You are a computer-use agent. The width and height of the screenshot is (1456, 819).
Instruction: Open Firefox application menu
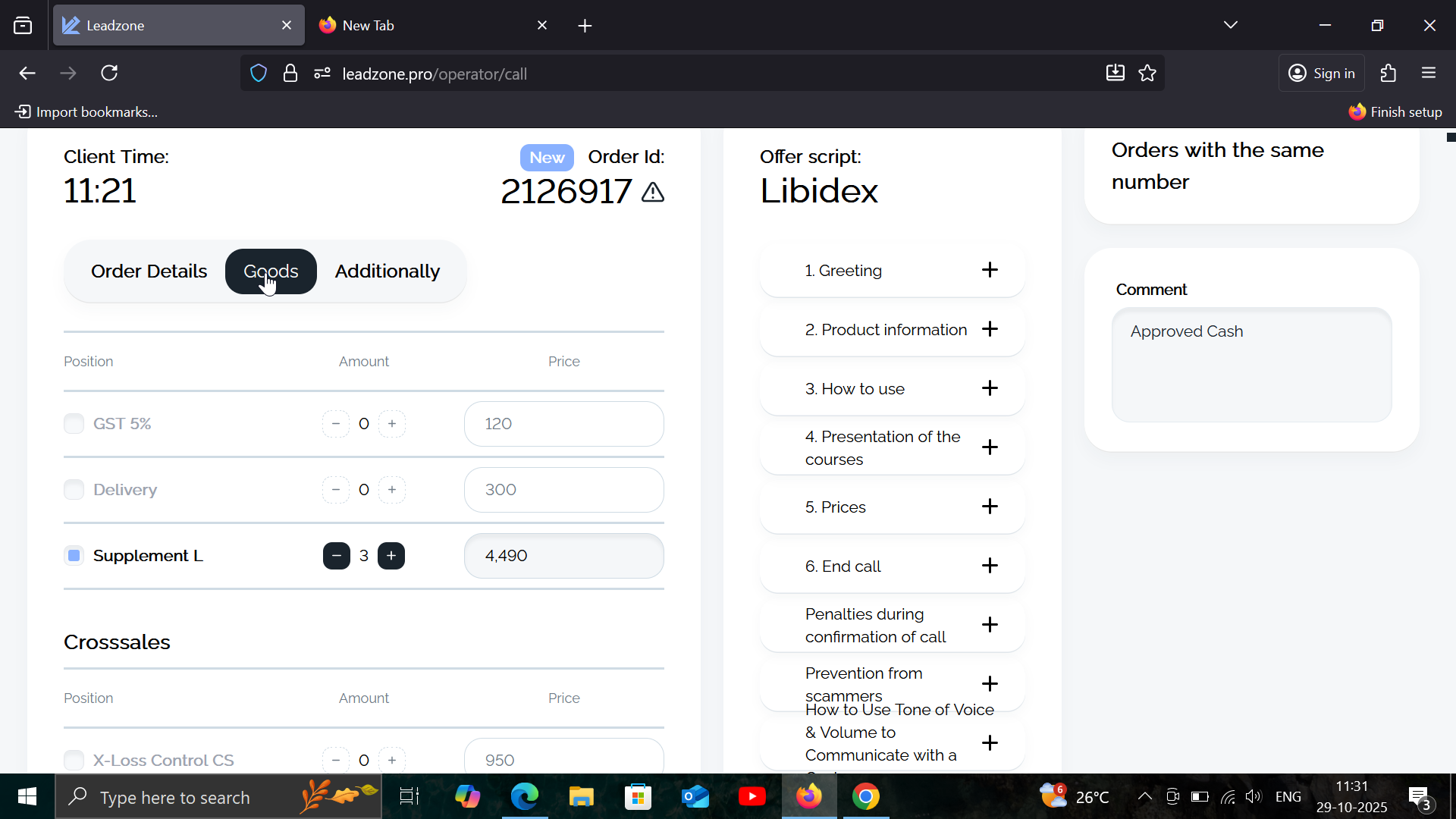pyautogui.click(x=1429, y=74)
